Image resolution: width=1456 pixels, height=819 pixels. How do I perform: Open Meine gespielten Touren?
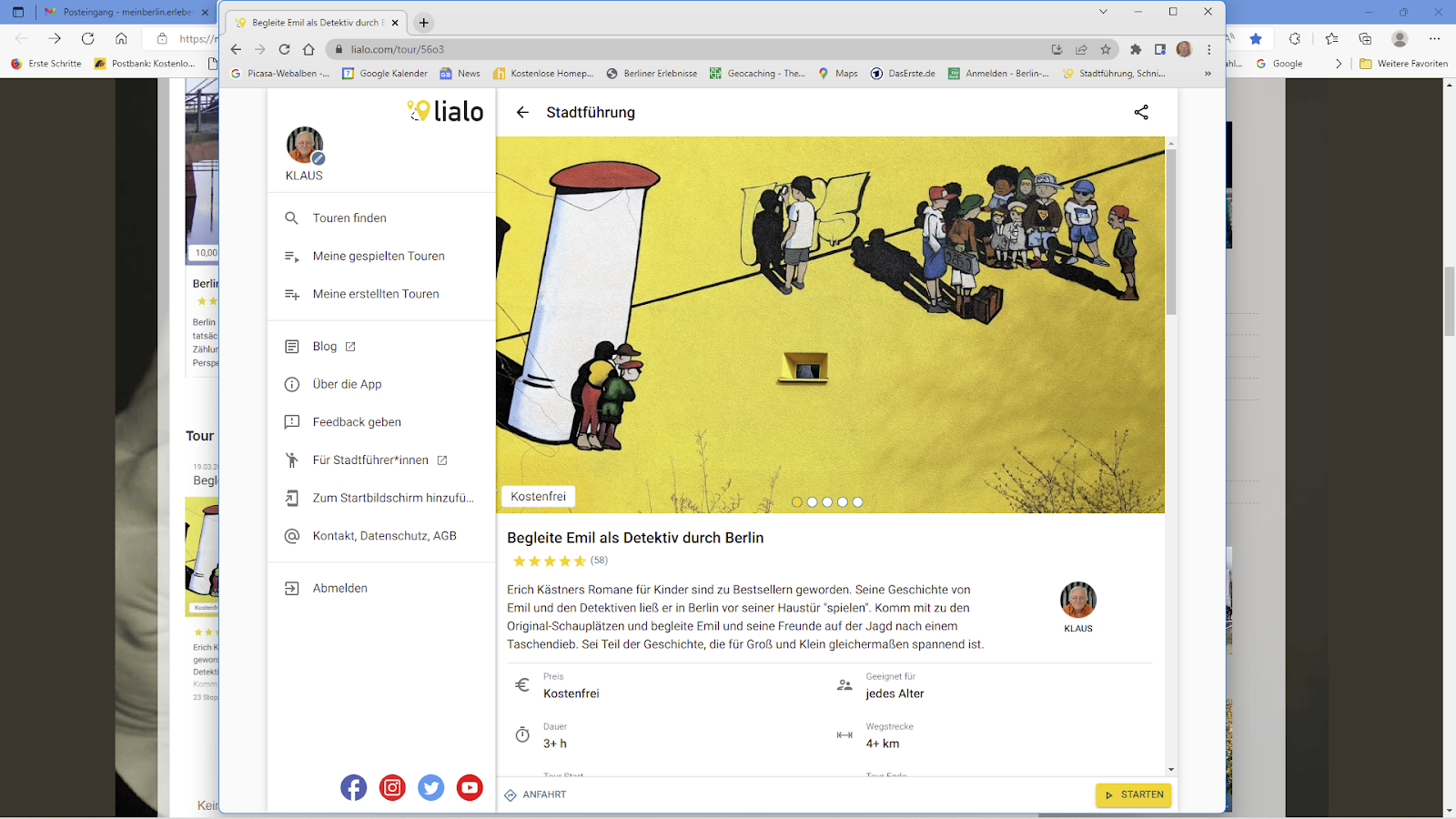pos(381,257)
